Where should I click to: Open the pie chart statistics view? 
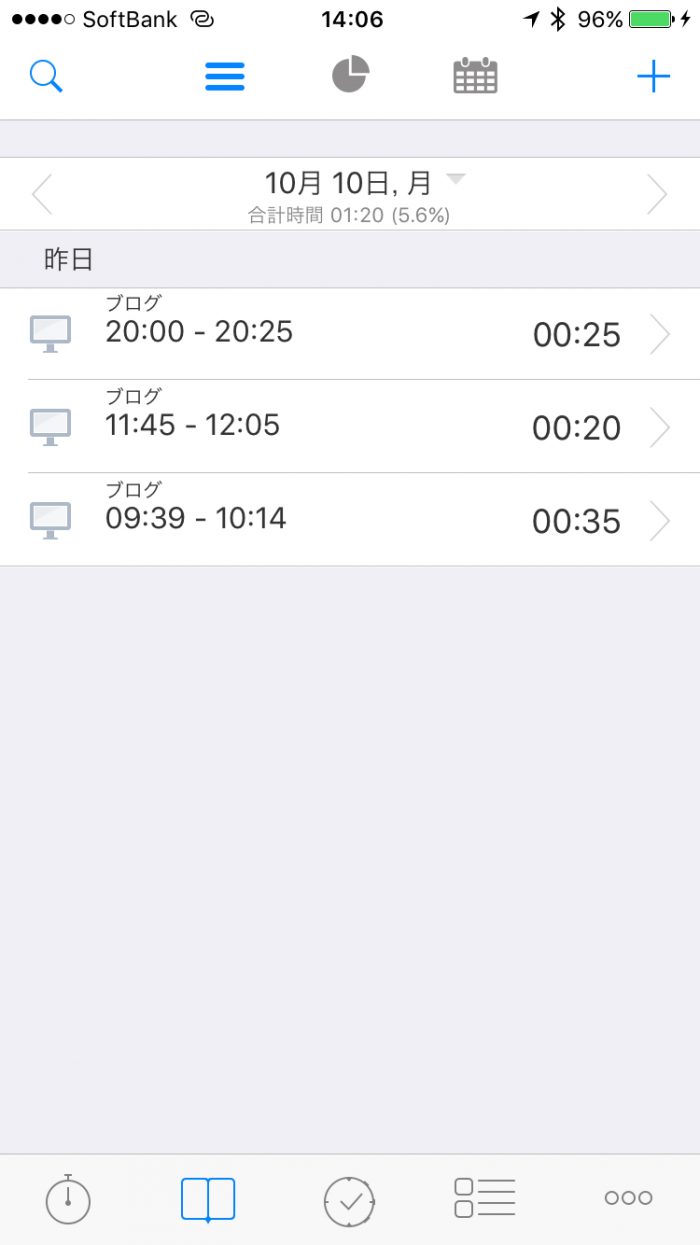(x=351, y=75)
